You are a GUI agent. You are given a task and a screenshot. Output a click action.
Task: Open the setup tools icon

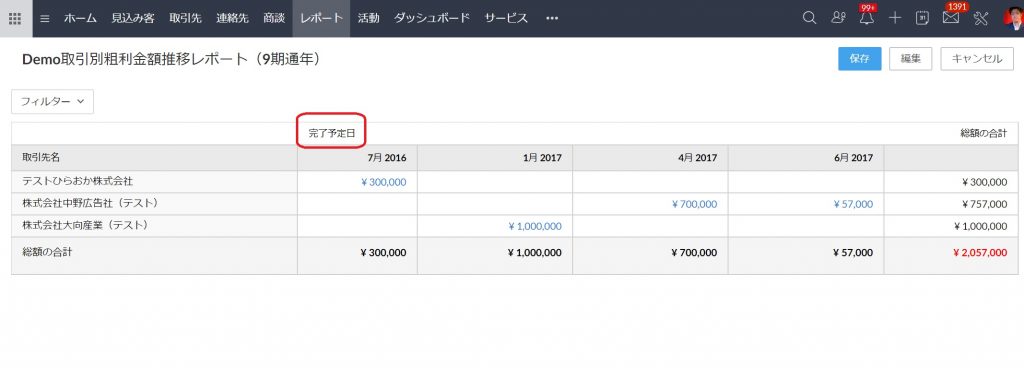(x=980, y=18)
